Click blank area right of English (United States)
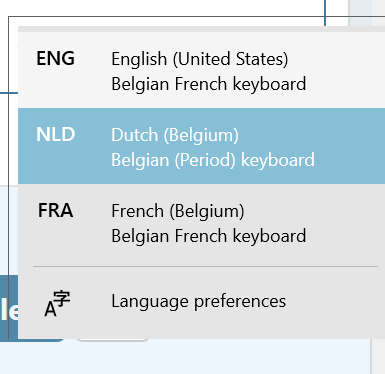385x374 pixels. coord(337,59)
